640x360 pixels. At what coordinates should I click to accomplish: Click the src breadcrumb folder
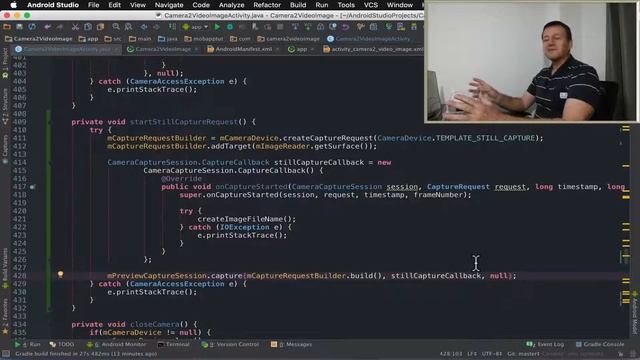point(113,39)
